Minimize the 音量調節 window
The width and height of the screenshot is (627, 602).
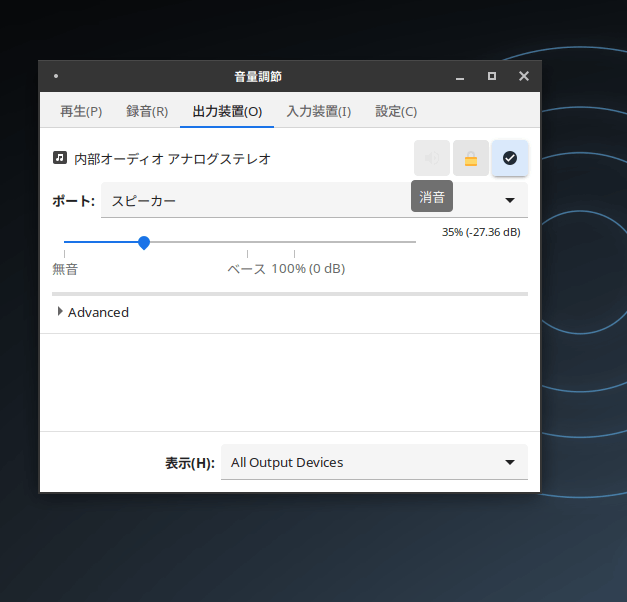(460, 76)
